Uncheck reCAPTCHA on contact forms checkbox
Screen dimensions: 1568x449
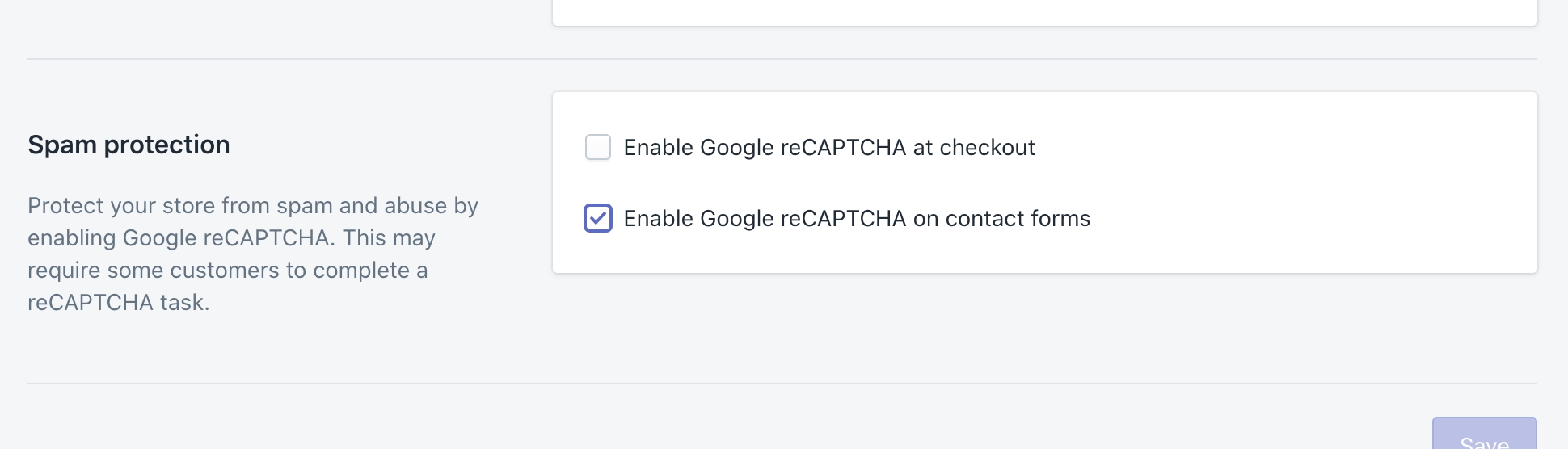pyautogui.click(x=598, y=218)
